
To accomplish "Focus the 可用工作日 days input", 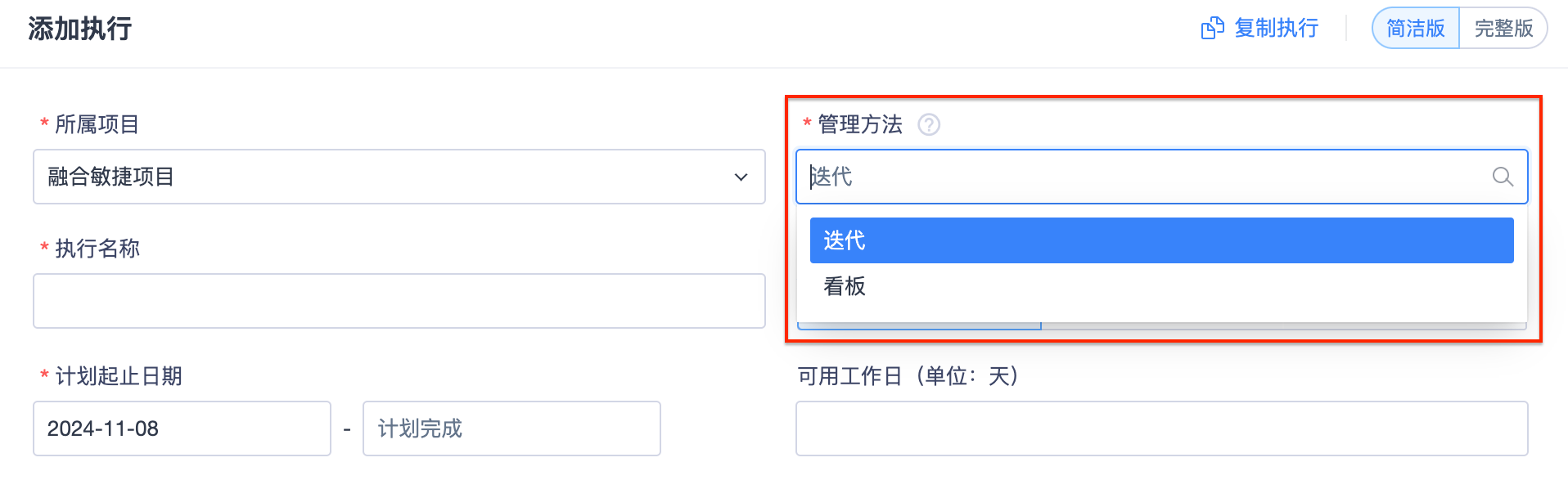I will [x=1162, y=428].
